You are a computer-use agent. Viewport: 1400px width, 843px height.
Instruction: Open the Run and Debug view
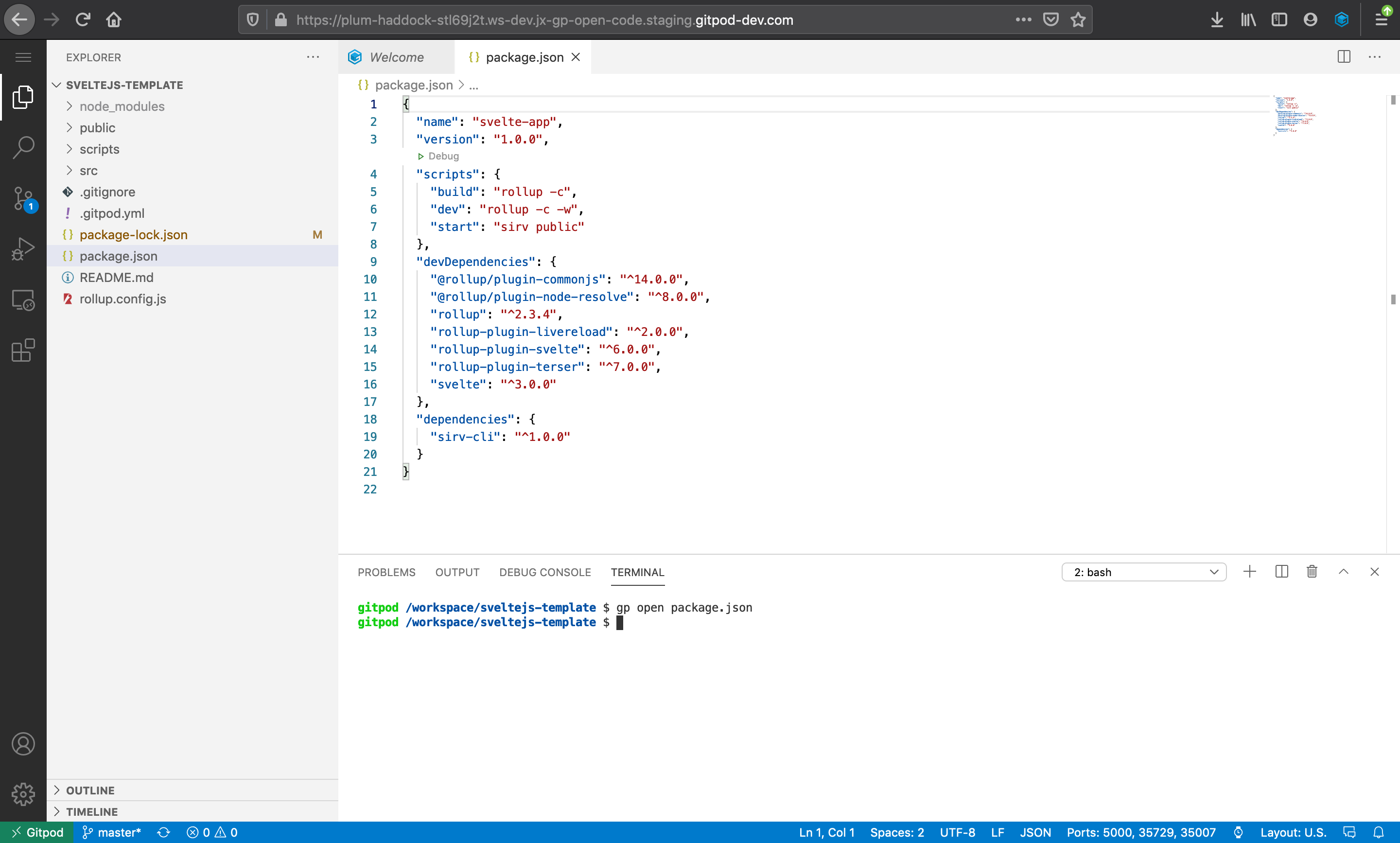tap(23, 248)
